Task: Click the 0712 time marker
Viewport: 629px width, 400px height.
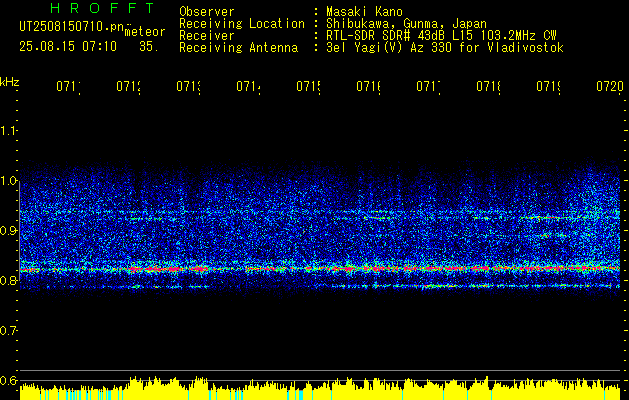Action: (128, 87)
